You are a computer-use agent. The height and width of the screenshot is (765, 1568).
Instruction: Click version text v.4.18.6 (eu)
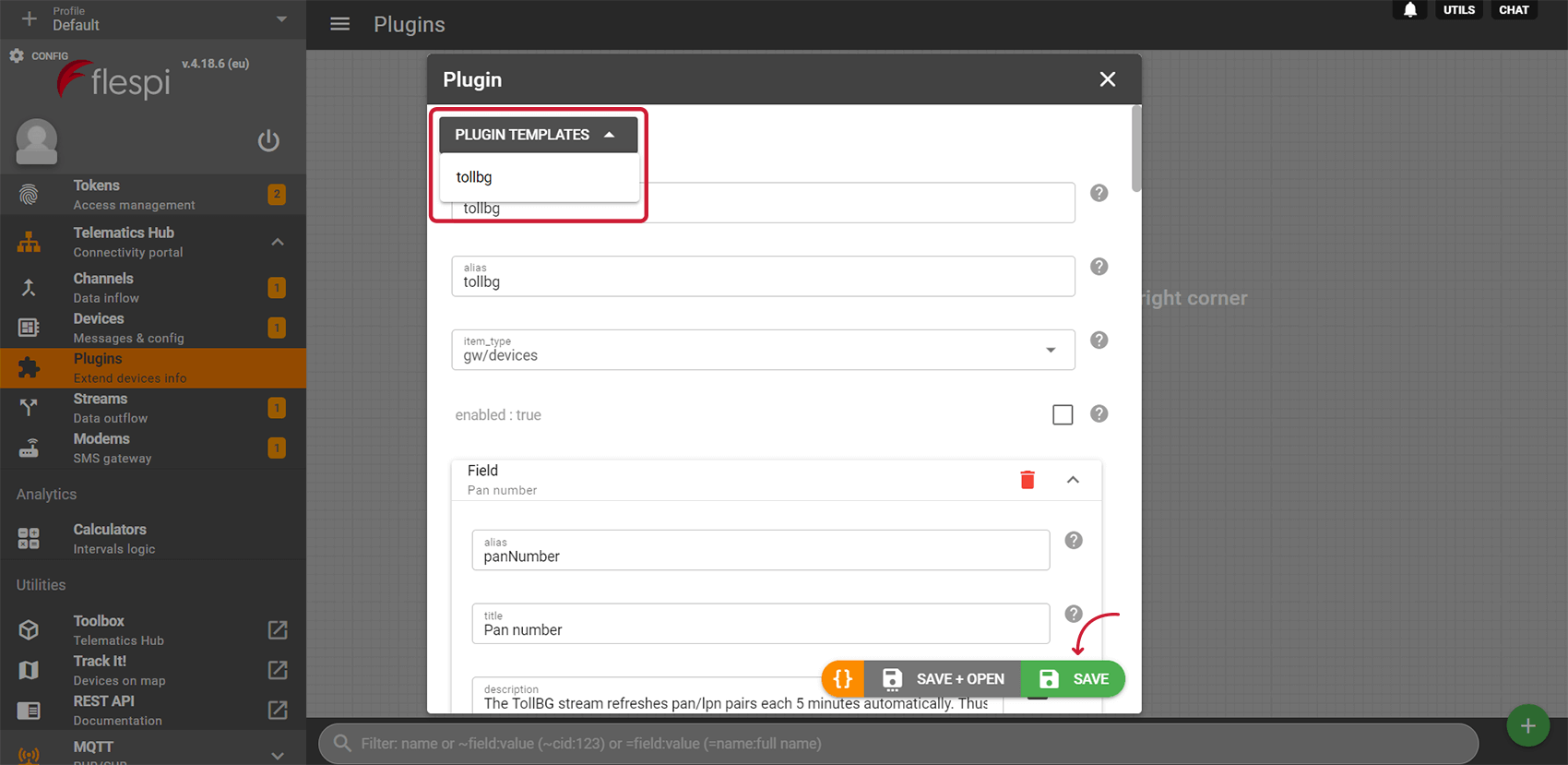pyautogui.click(x=215, y=64)
